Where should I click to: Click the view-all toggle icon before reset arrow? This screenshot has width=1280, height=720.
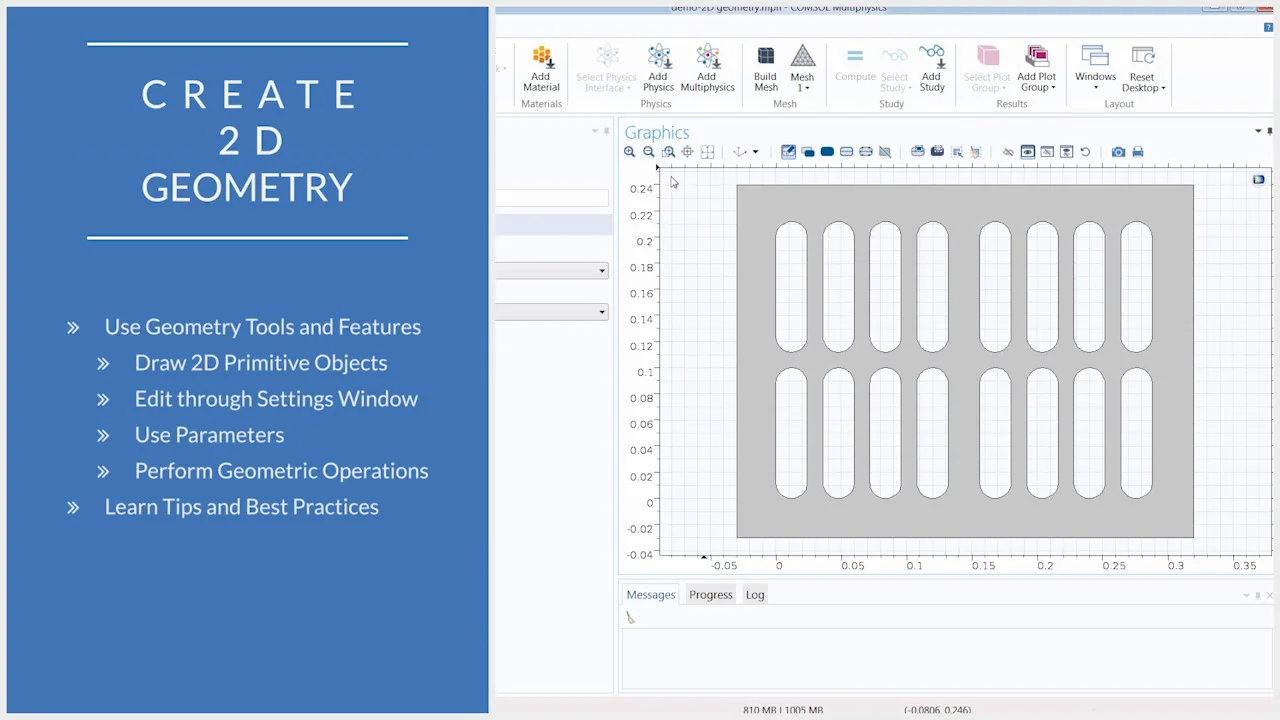1066,152
